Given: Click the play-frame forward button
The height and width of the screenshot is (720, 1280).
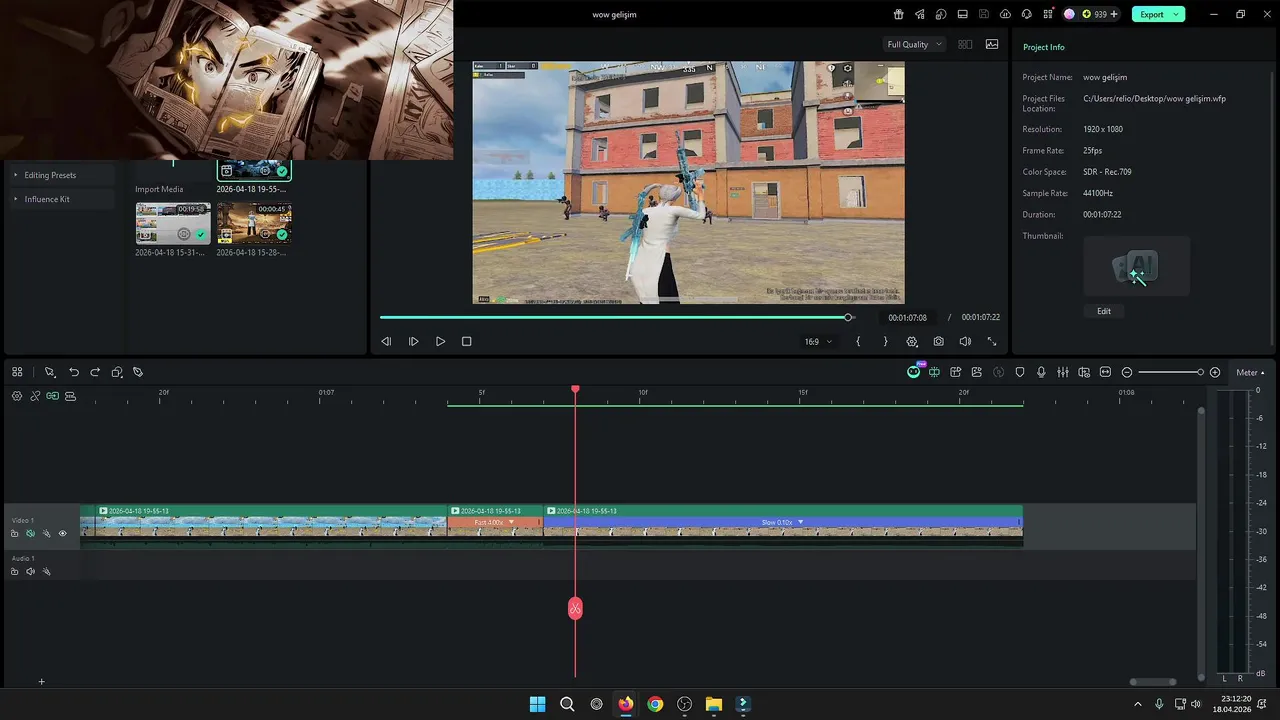Looking at the screenshot, I should pyautogui.click(x=413, y=341).
